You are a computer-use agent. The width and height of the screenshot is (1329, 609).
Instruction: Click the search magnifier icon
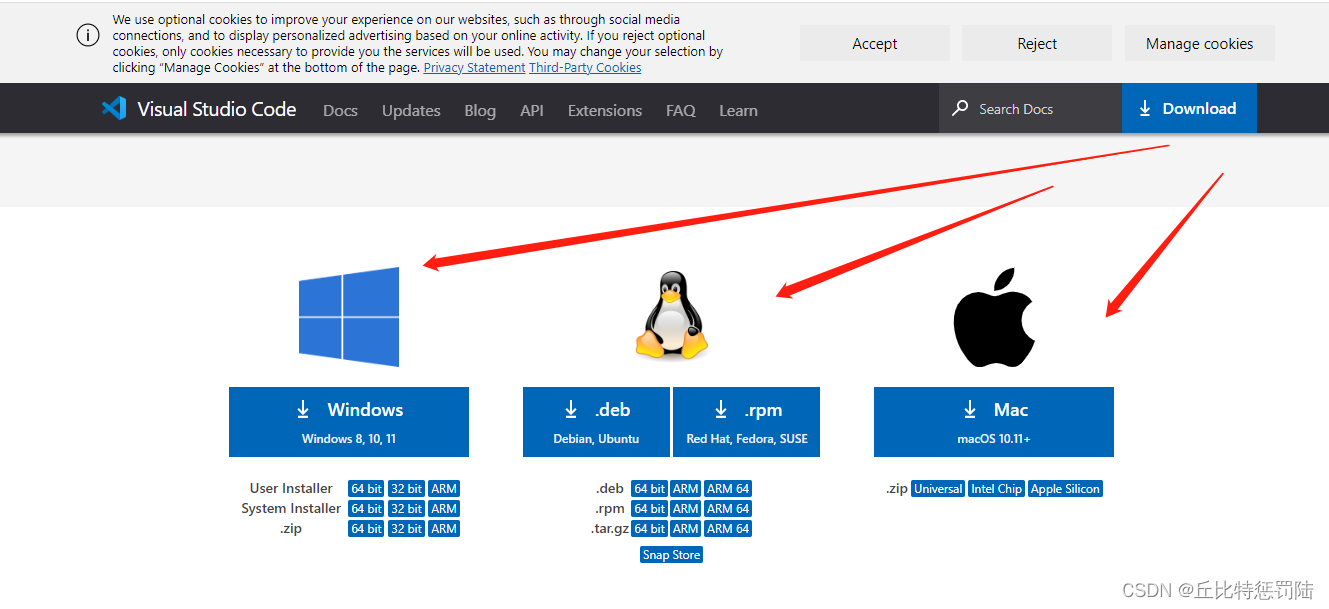[960, 108]
